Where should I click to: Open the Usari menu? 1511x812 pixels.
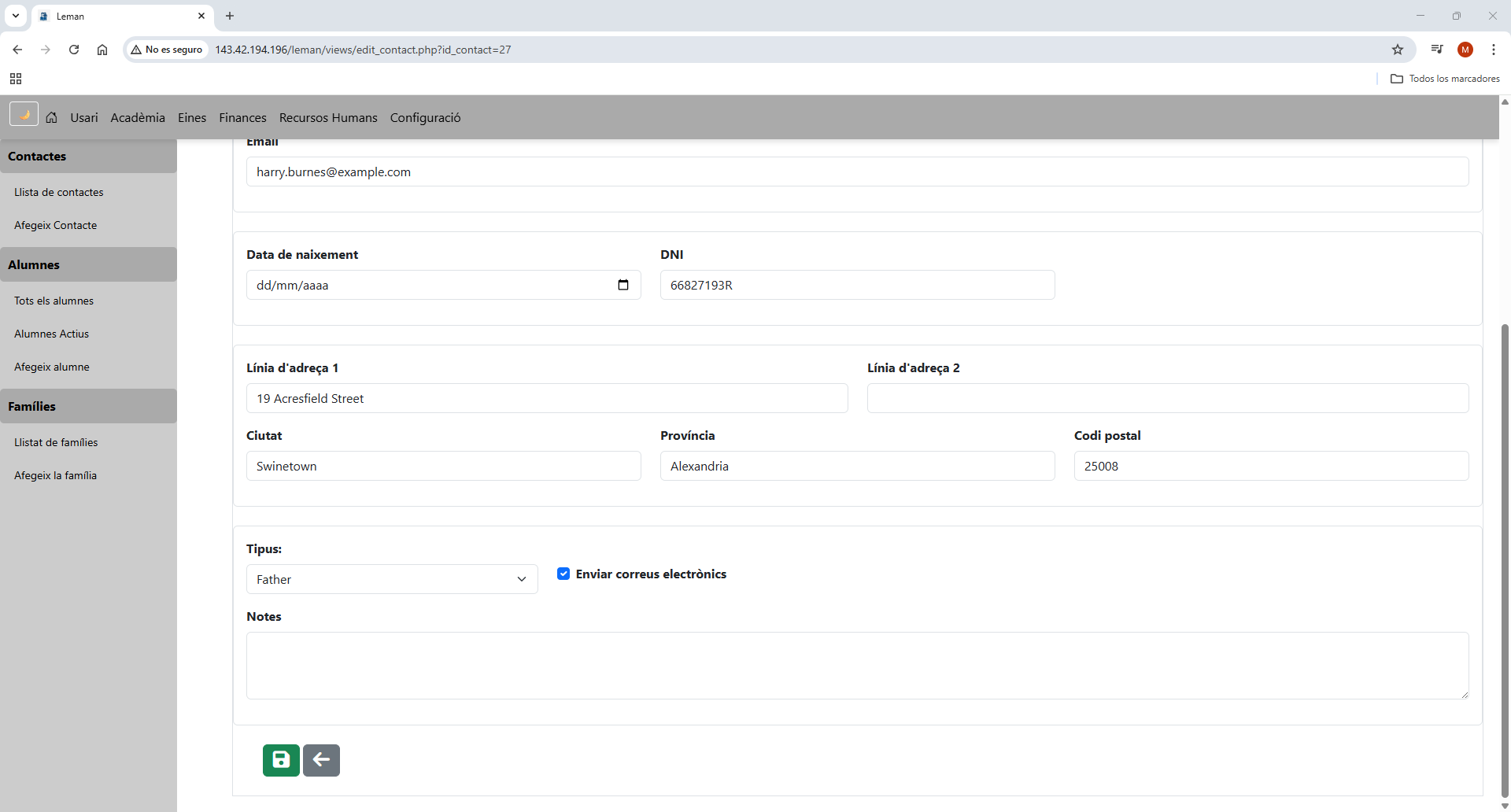(84, 117)
